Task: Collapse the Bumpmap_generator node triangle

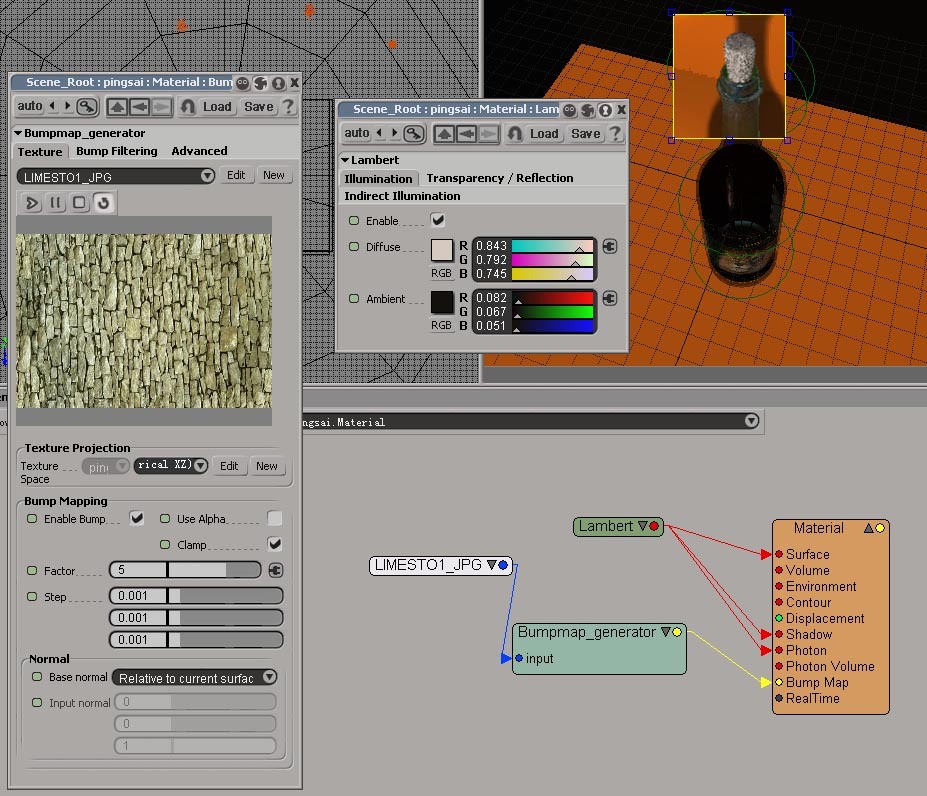Action: click(666, 632)
